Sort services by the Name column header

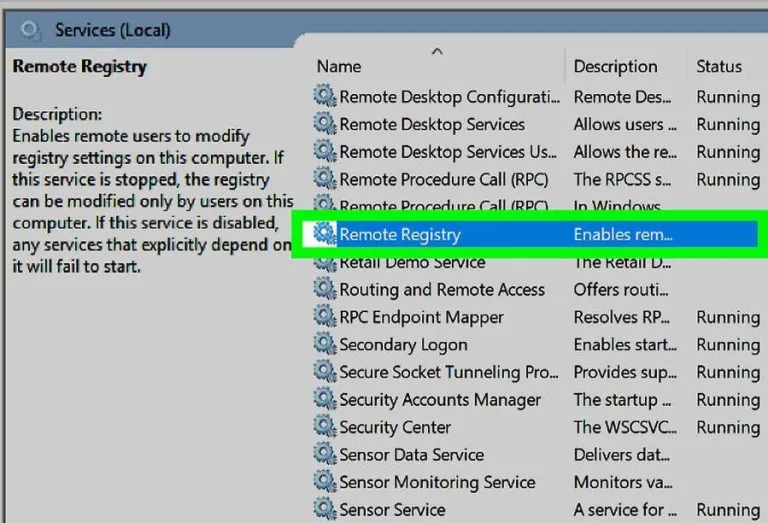339,66
